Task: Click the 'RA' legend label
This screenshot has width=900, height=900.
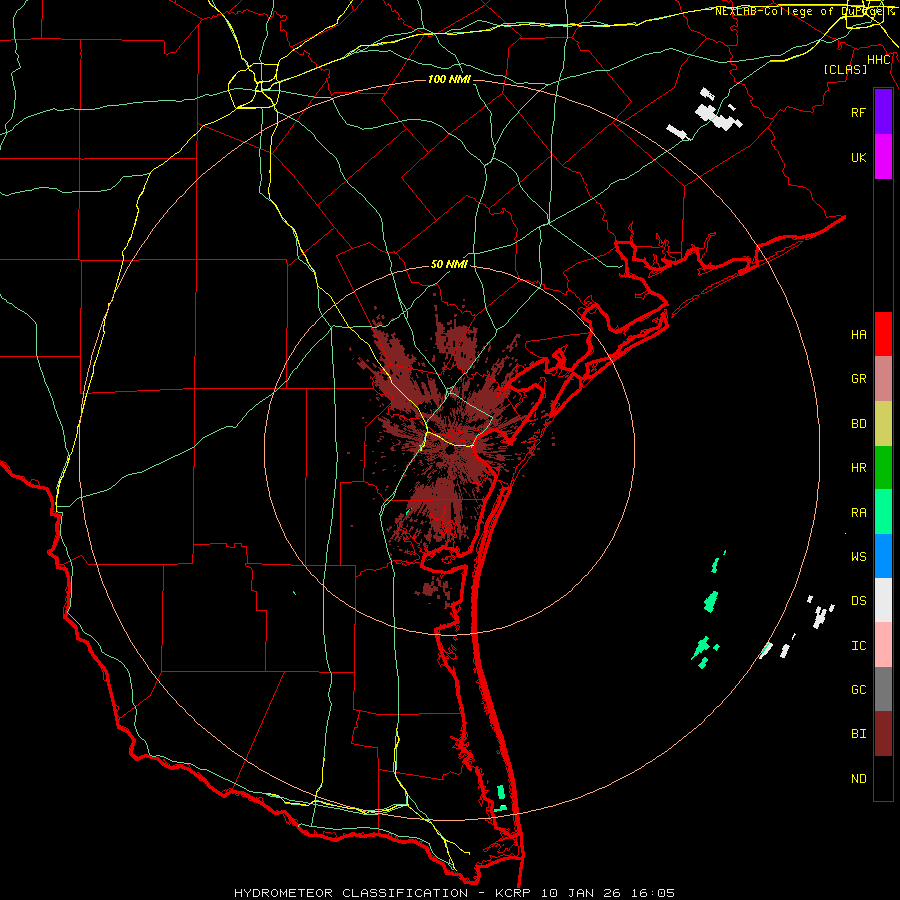Action: tap(859, 513)
